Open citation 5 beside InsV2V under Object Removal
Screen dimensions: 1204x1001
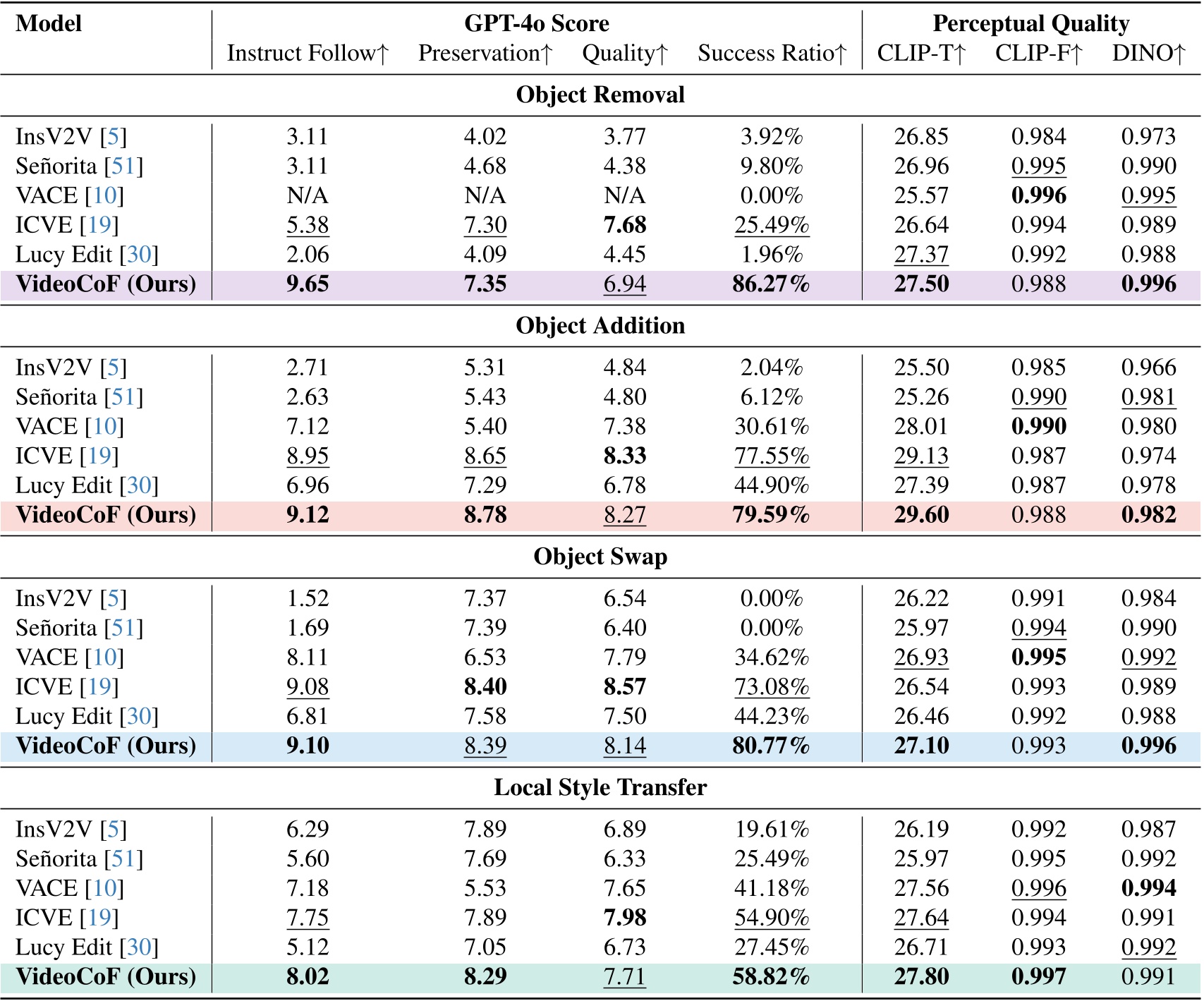pyautogui.click(x=113, y=137)
